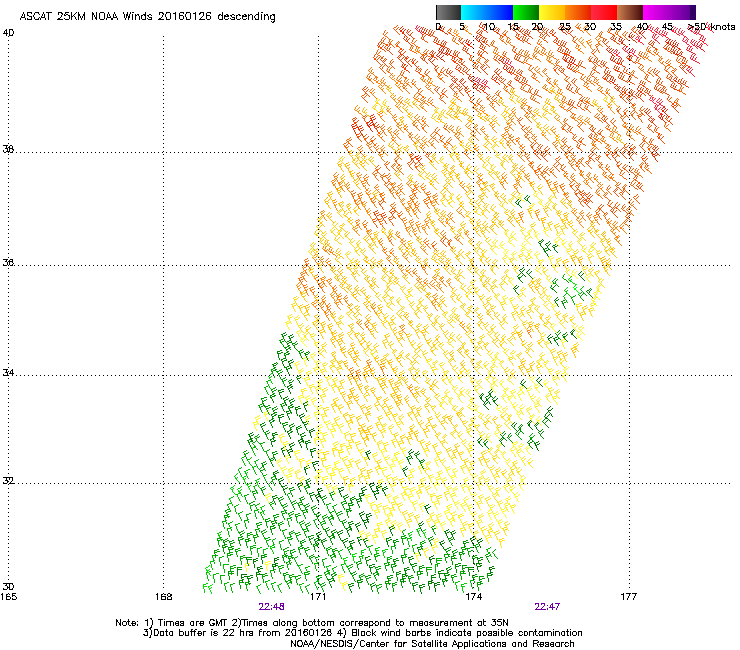The width and height of the screenshot is (740, 650).
Task: Select the gray 0-5 knots color swatch
Action: 448,12
